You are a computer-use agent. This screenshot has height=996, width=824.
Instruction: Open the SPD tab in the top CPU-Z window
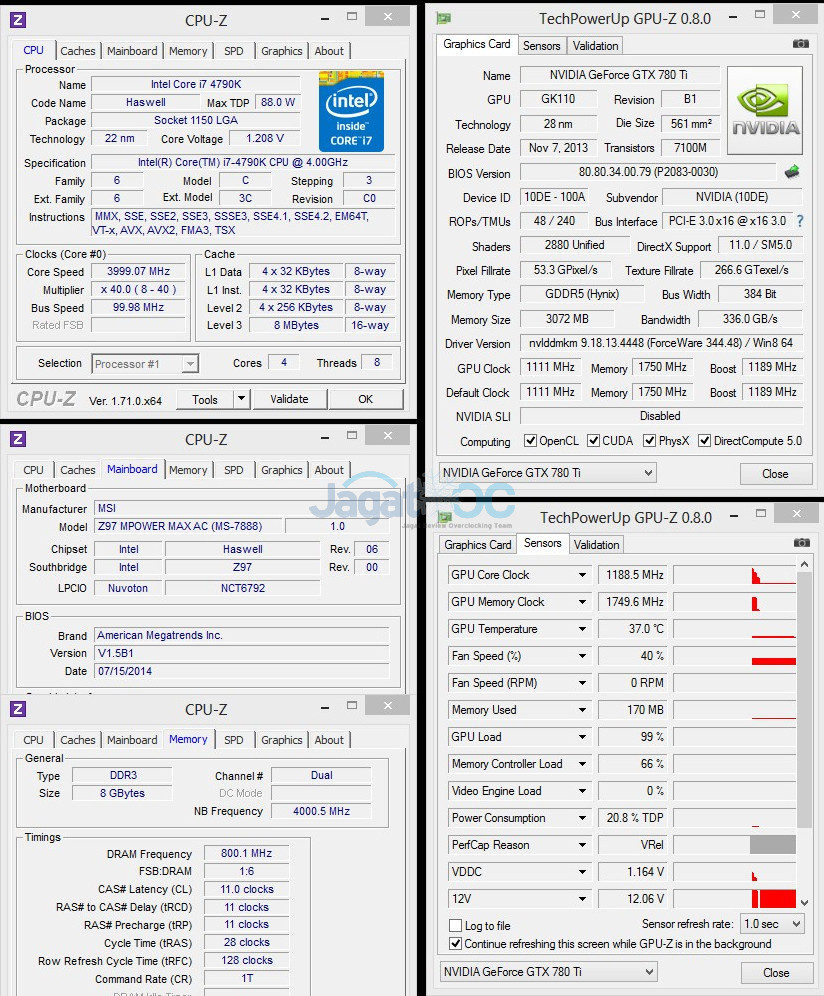[233, 51]
